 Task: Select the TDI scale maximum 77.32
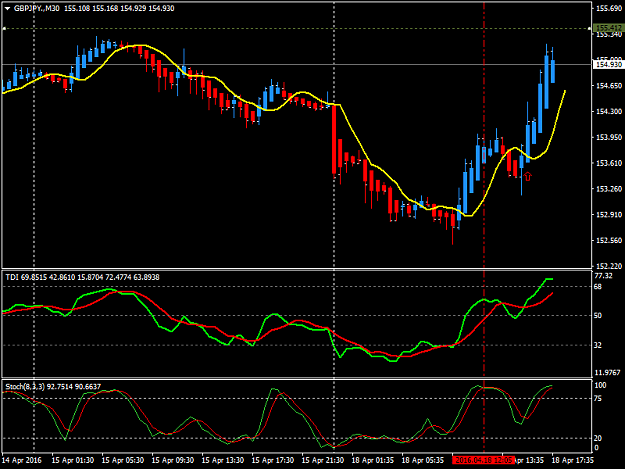coord(603,276)
